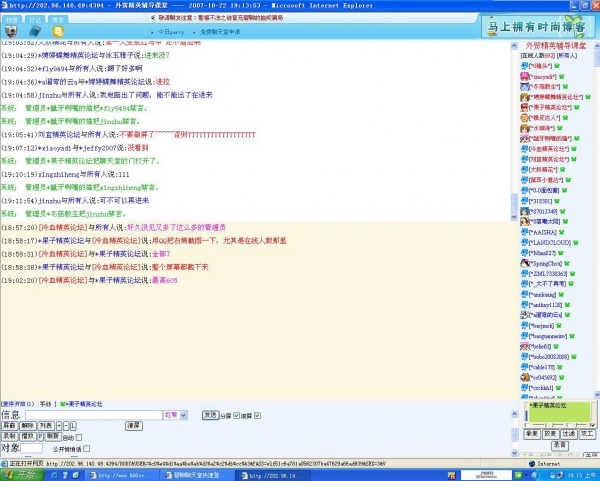Click the yellow blog 'B' icon
The width and height of the screenshot is (600, 481).
tap(58, 31)
